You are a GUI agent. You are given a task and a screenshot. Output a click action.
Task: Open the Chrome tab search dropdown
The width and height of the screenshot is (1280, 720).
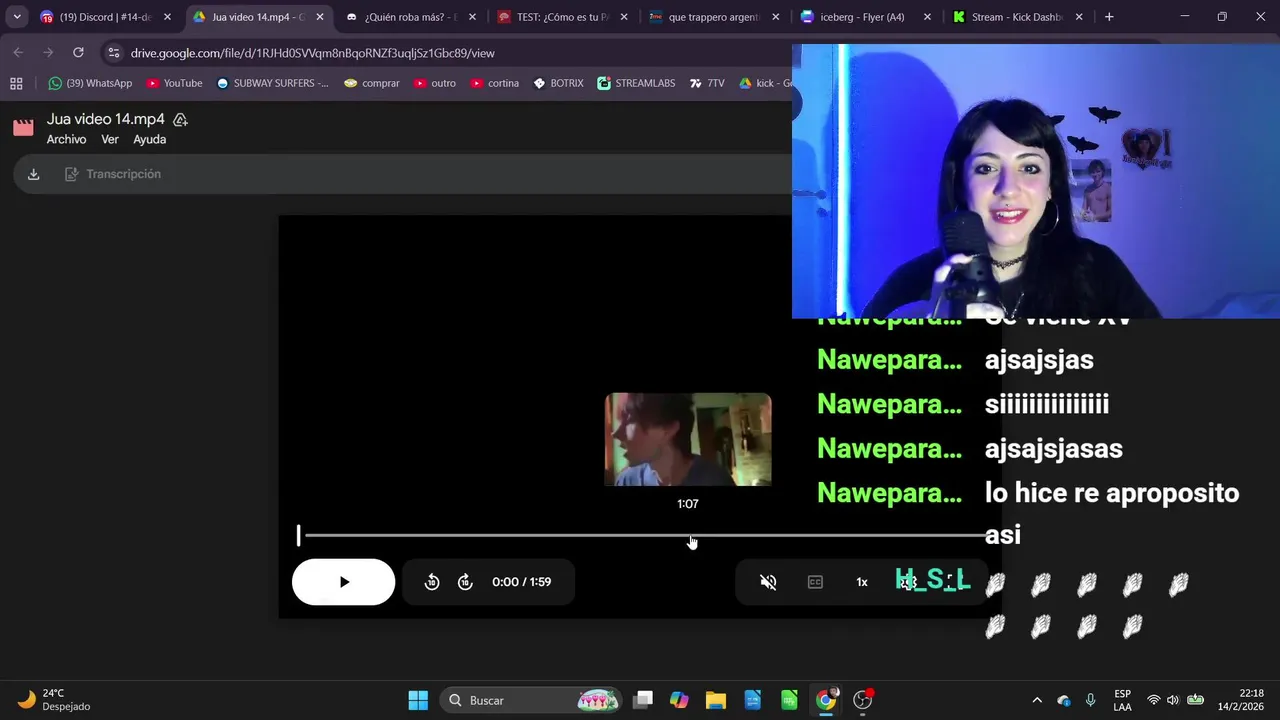17,17
